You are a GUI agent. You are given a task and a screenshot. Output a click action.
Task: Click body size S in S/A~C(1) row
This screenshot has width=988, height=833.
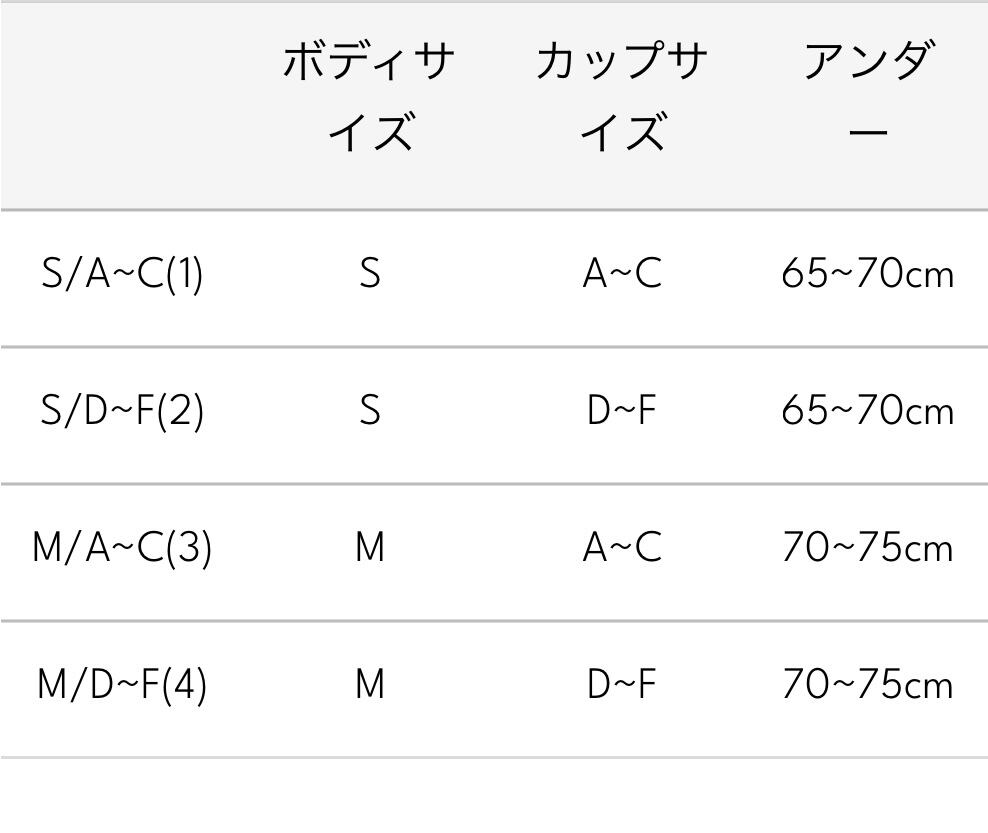pos(370,274)
